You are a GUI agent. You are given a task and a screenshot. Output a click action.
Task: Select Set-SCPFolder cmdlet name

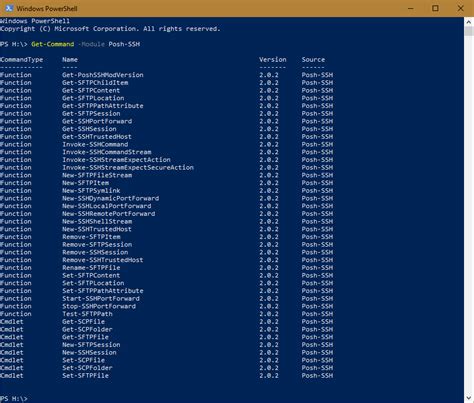(x=87, y=368)
